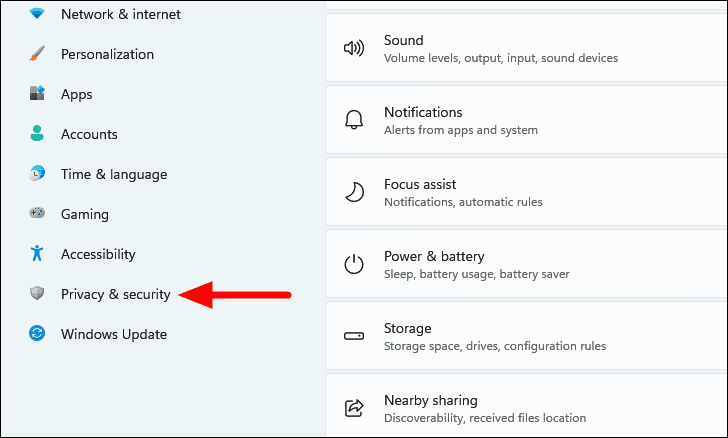
Task: Click the Sound speaker icon
Action: point(354,48)
